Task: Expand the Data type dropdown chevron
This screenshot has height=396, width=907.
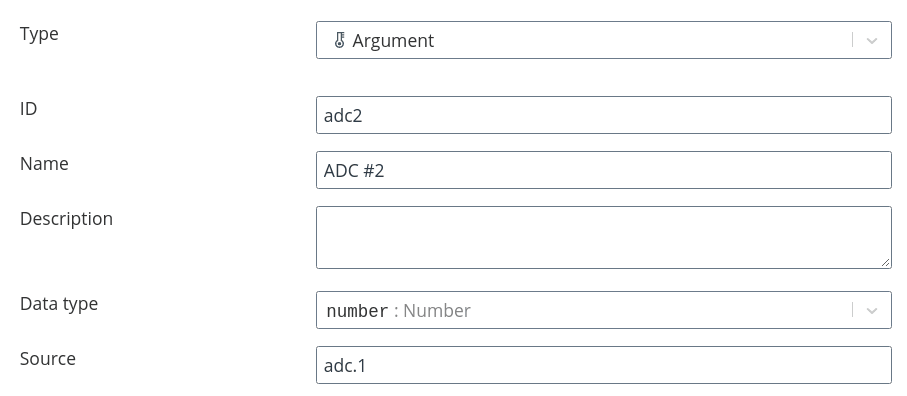Action: point(872,310)
